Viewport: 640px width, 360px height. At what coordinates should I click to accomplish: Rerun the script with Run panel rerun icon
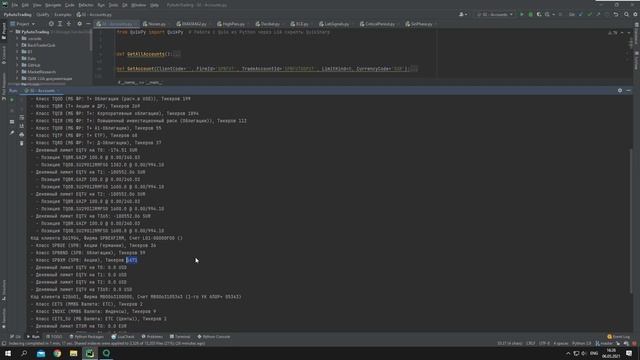pyautogui.click(x=12, y=100)
